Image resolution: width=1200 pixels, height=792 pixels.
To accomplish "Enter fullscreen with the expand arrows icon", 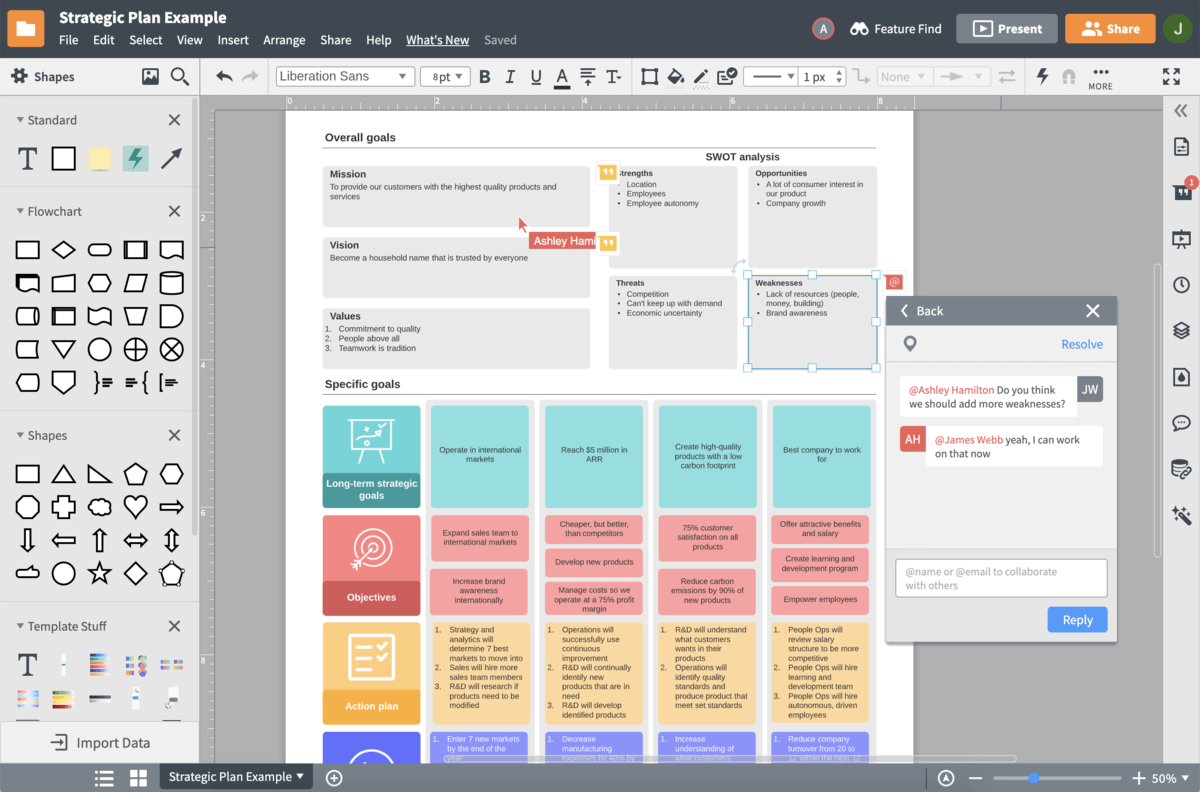I will click(1171, 77).
